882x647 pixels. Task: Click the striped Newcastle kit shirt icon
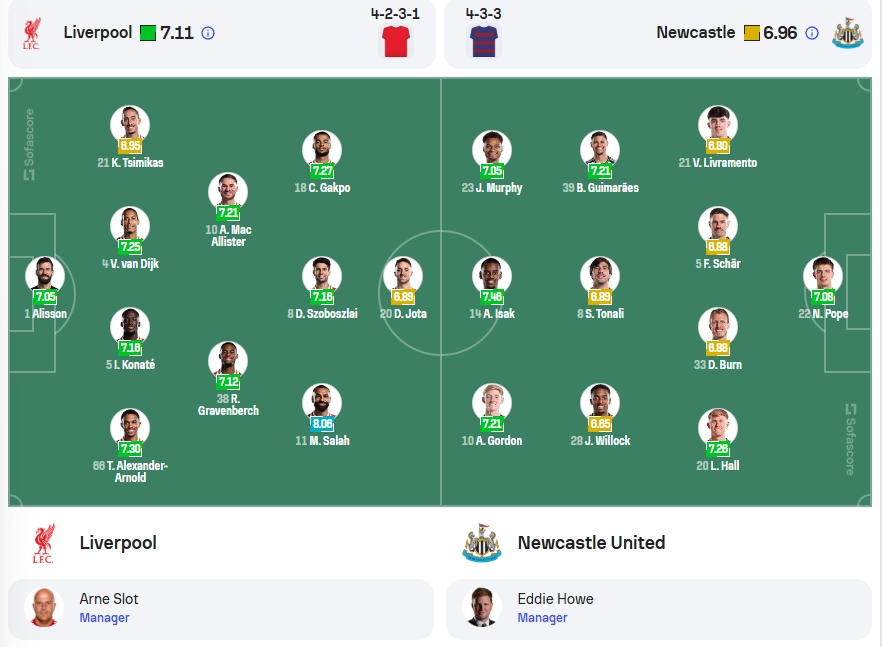[x=484, y=41]
